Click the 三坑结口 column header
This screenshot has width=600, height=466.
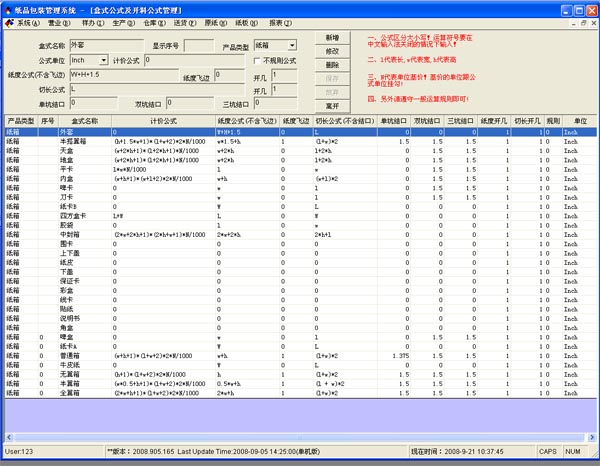click(x=461, y=121)
